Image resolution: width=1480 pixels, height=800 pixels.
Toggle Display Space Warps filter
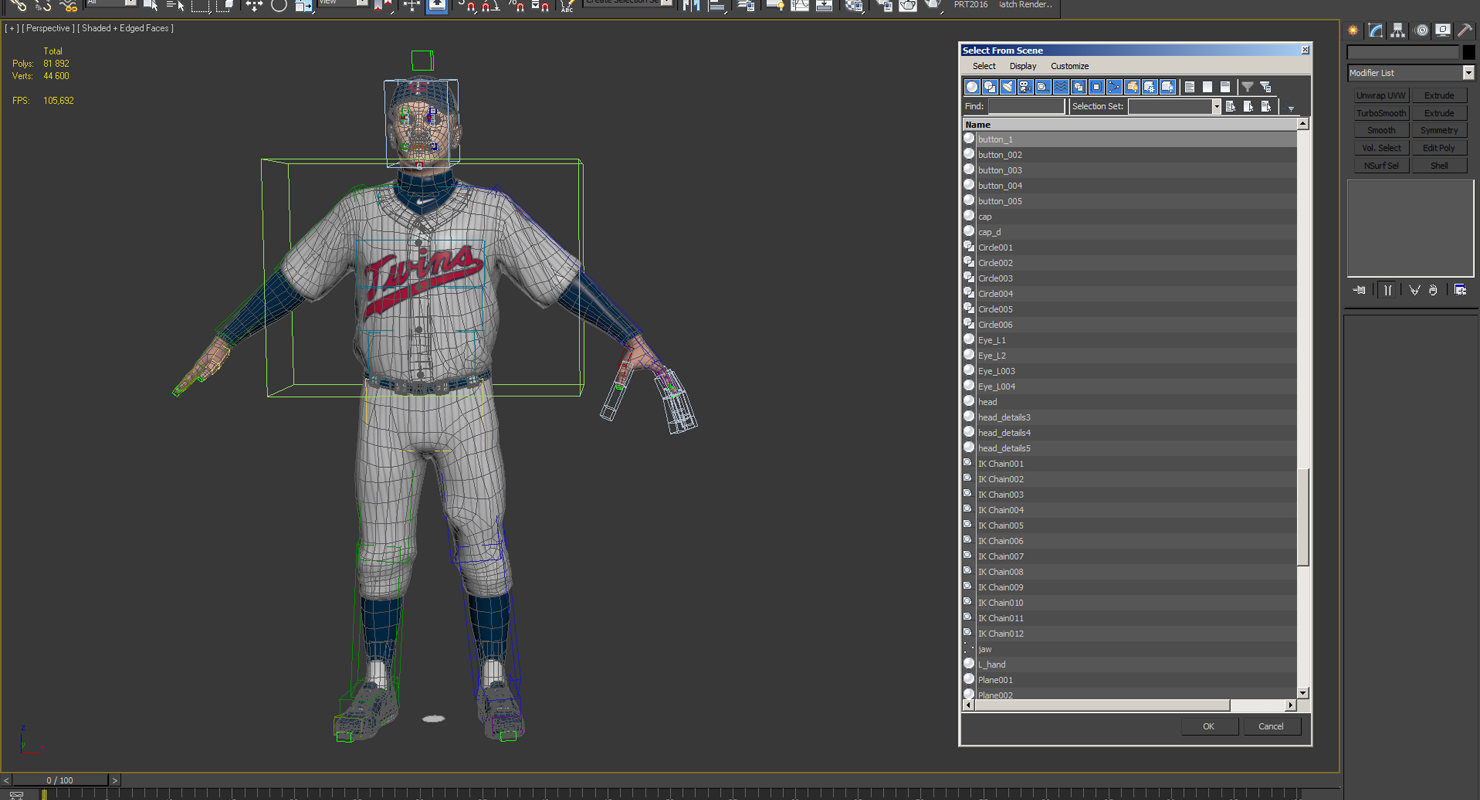tap(1061, 87)
